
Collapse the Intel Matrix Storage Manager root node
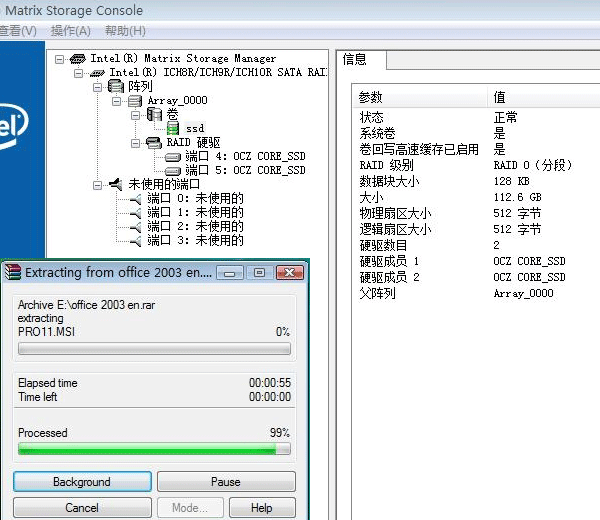(60, 59)
